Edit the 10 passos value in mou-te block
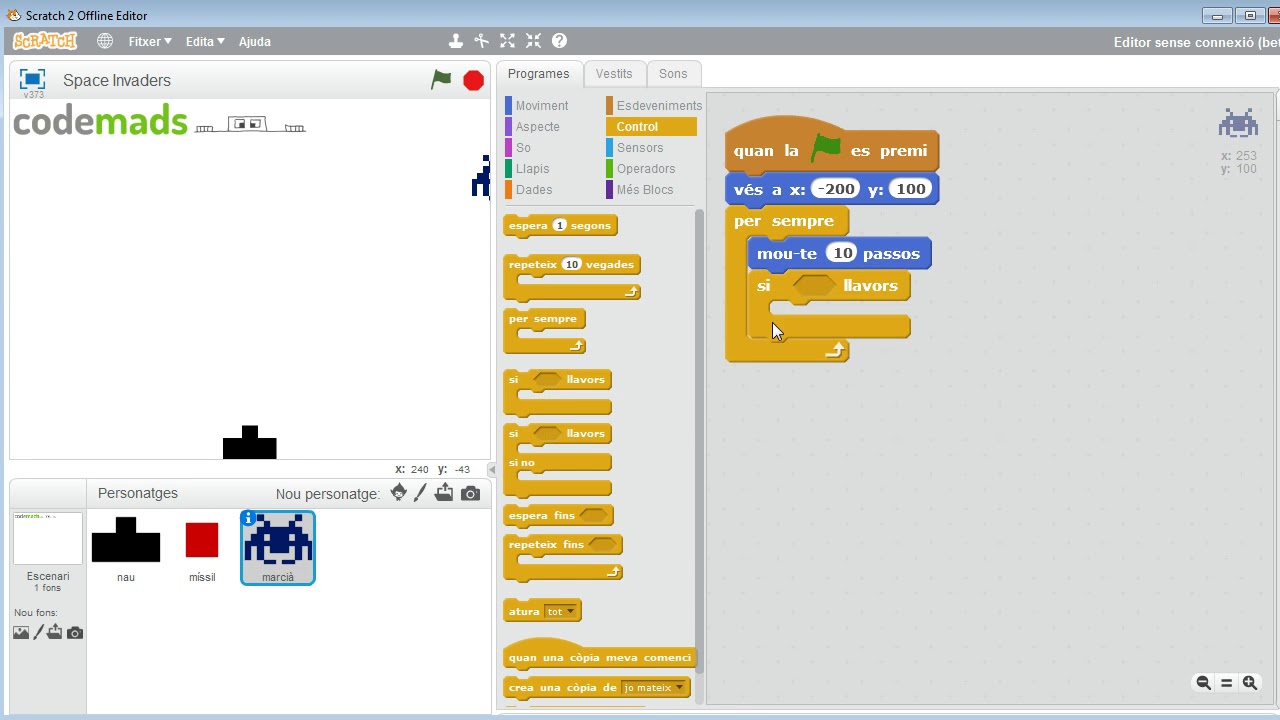The width and height of the screenshot is (1280, 720). coord(843,254)
